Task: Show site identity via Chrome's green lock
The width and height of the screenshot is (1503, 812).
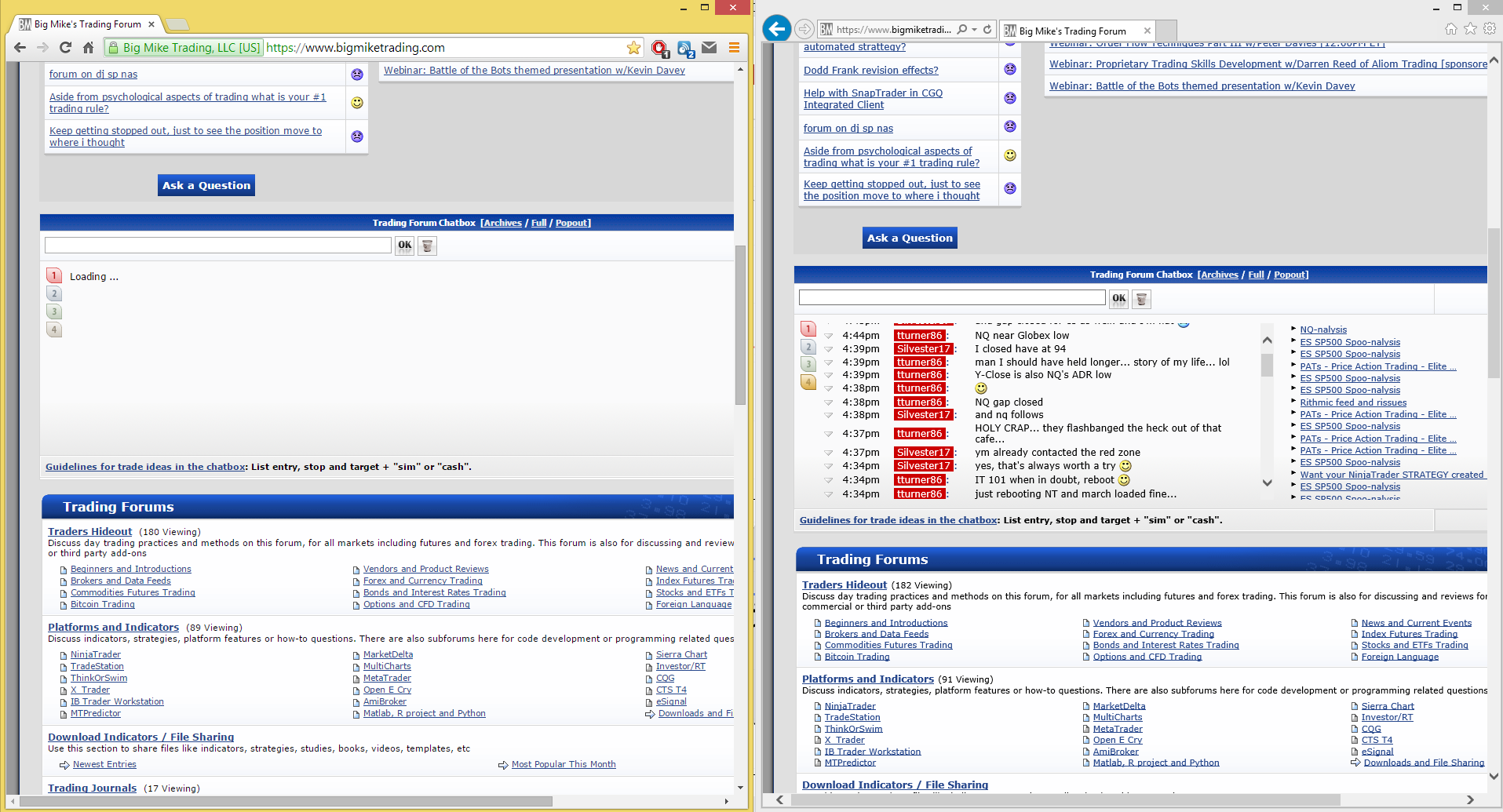Action: click(113, 48)
